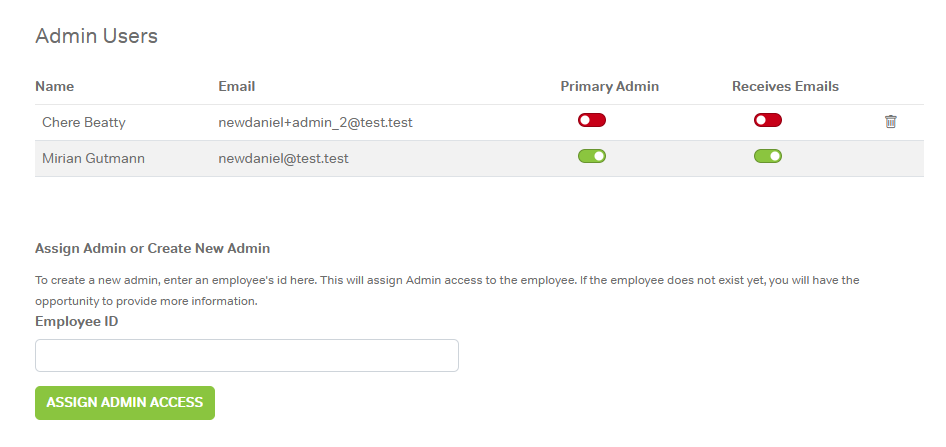Select the email newdaniel+admin_2@test.test

(315, 122)
